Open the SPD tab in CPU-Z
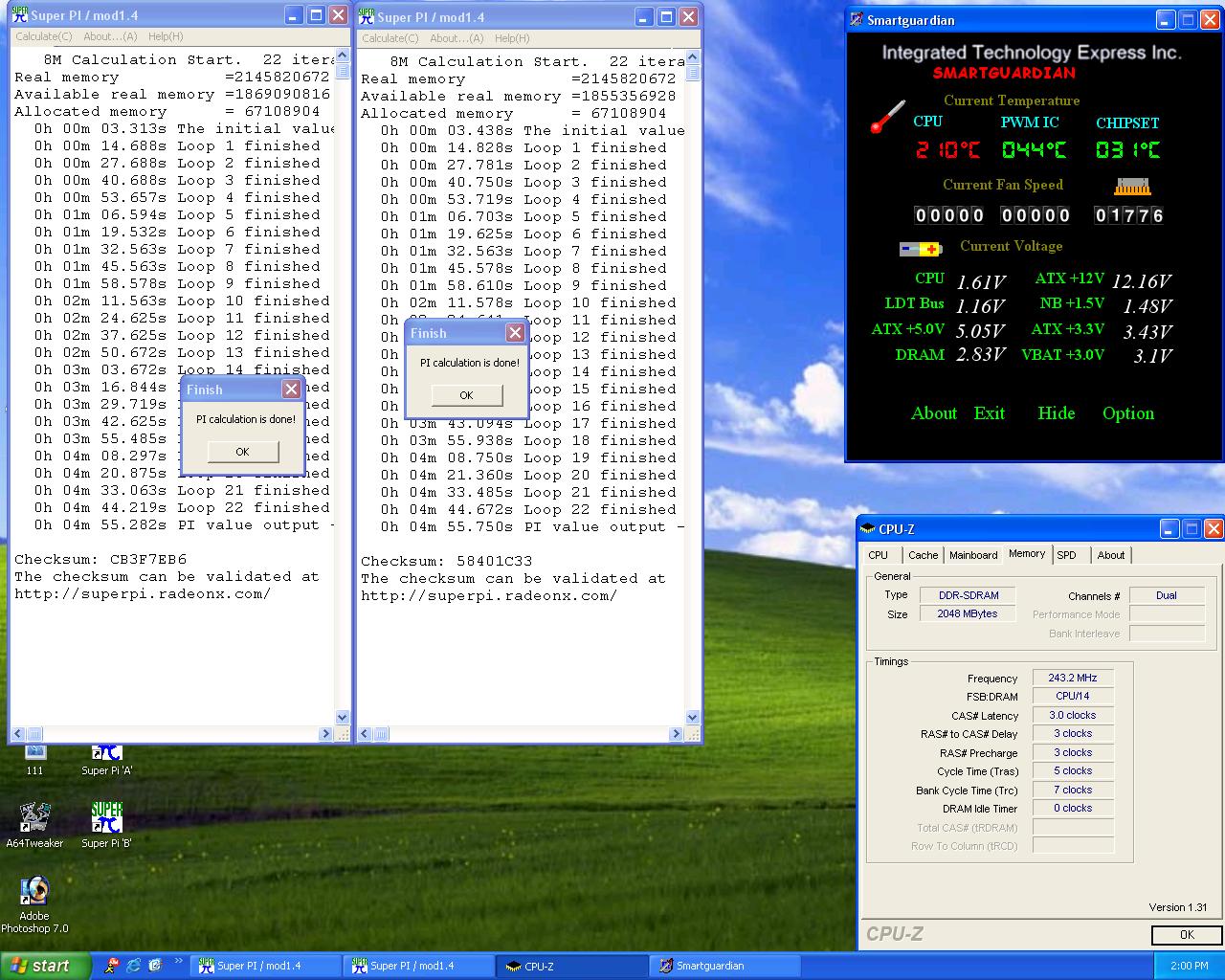The height and width of the screenshot is (980, 1225). tap(1066, 555)
